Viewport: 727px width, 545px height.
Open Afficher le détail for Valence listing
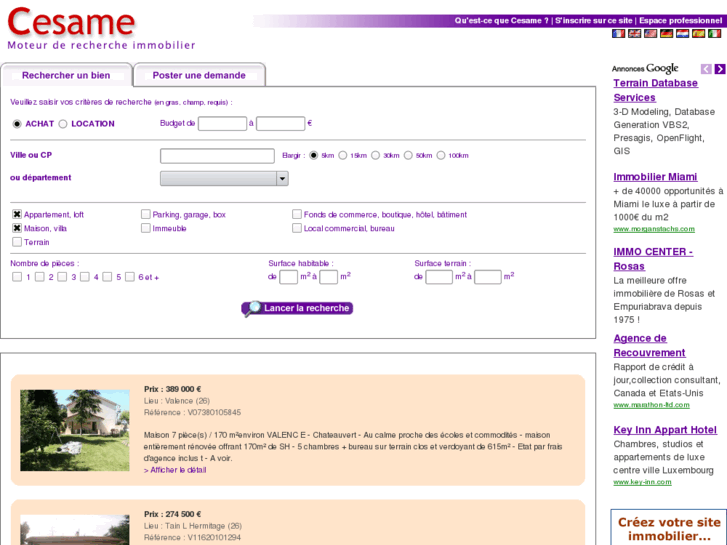[x=175, y=470]
